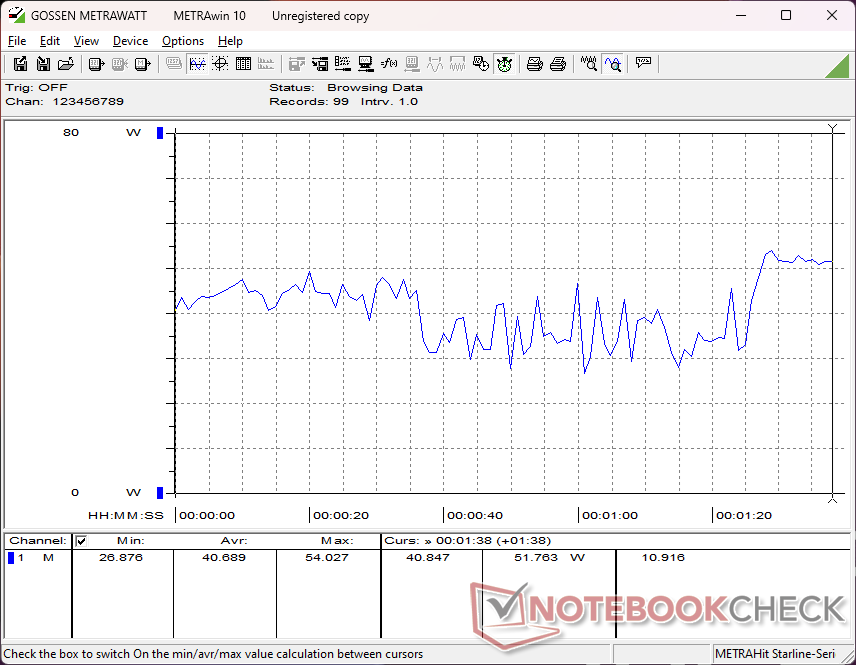This screenshot has width=856, height=665.
Task: Click the save-export disk icon
Action: 20,64
